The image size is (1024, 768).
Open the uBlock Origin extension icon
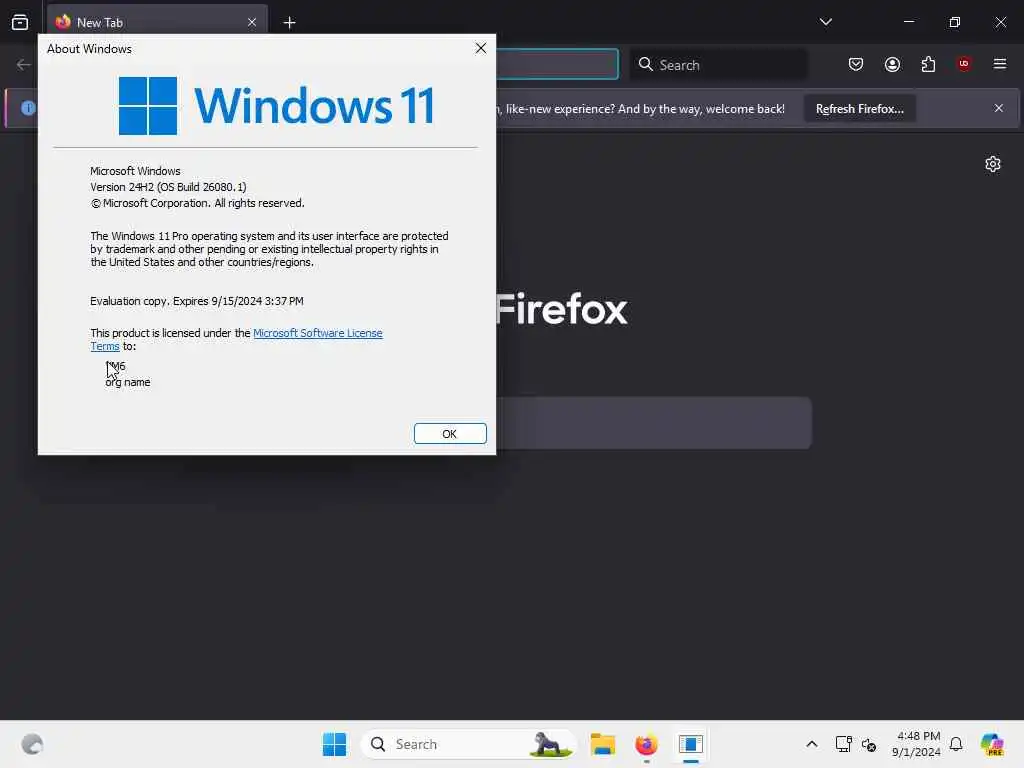(x=964, y=64)
